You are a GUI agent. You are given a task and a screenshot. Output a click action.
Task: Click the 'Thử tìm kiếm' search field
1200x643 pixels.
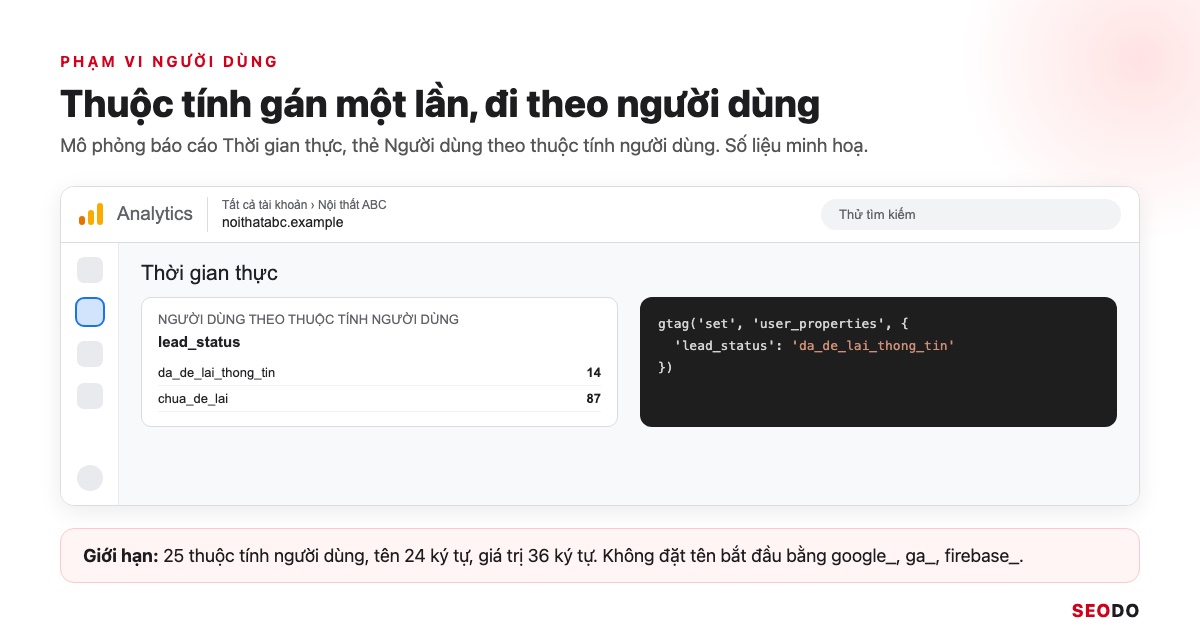pyautogui.click(x=971, y=214)
